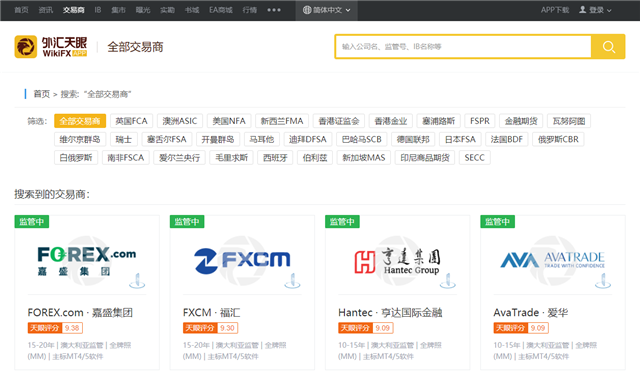The width and height of the screenshot is (640, 376).
Task: Open 资讯 in the top navigation
Action: pos(46,10)
